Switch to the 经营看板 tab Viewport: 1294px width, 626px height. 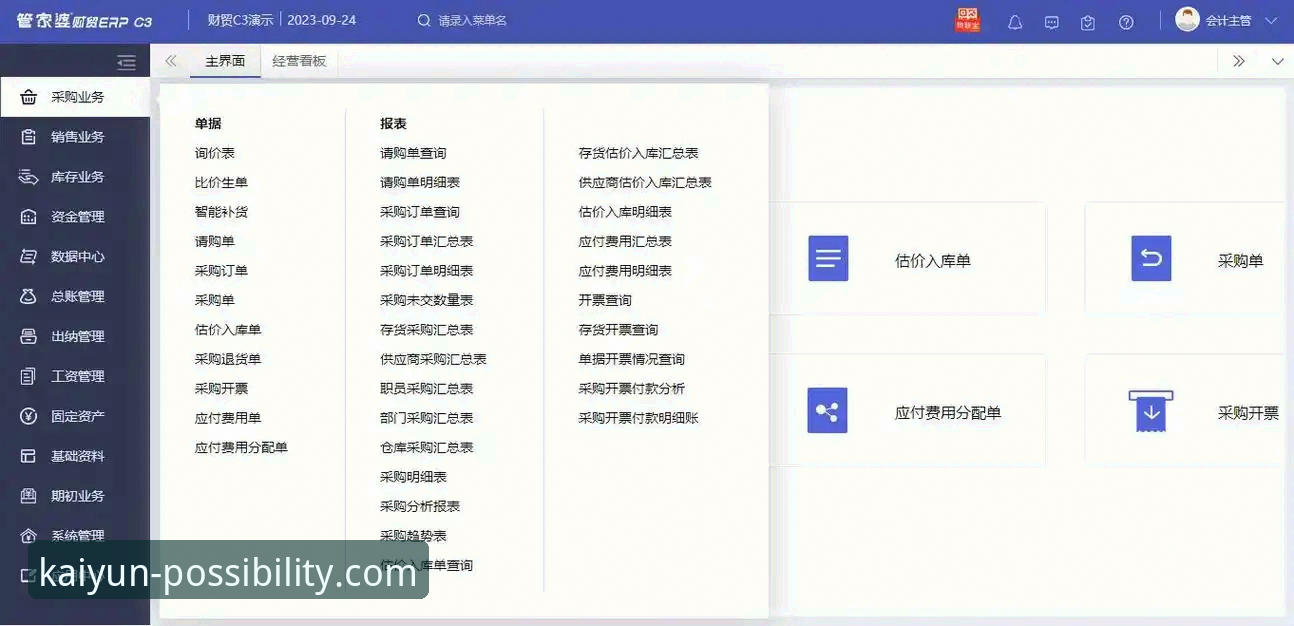(x=299, y=61)
